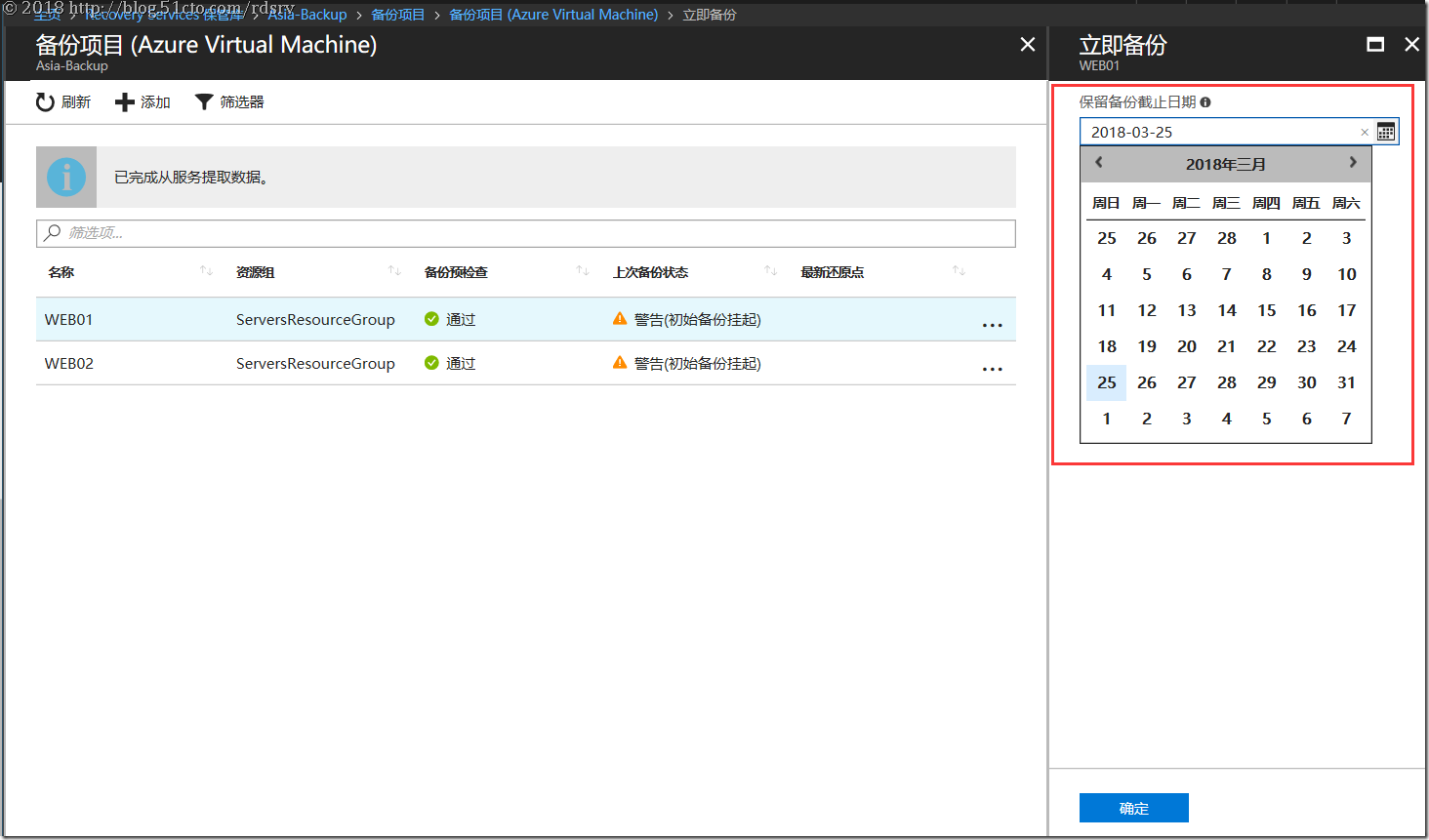The height and width of the screenshot is (840, 1429).
Task: Open the WEB02 row ellipsis menu
Action: 993,369
